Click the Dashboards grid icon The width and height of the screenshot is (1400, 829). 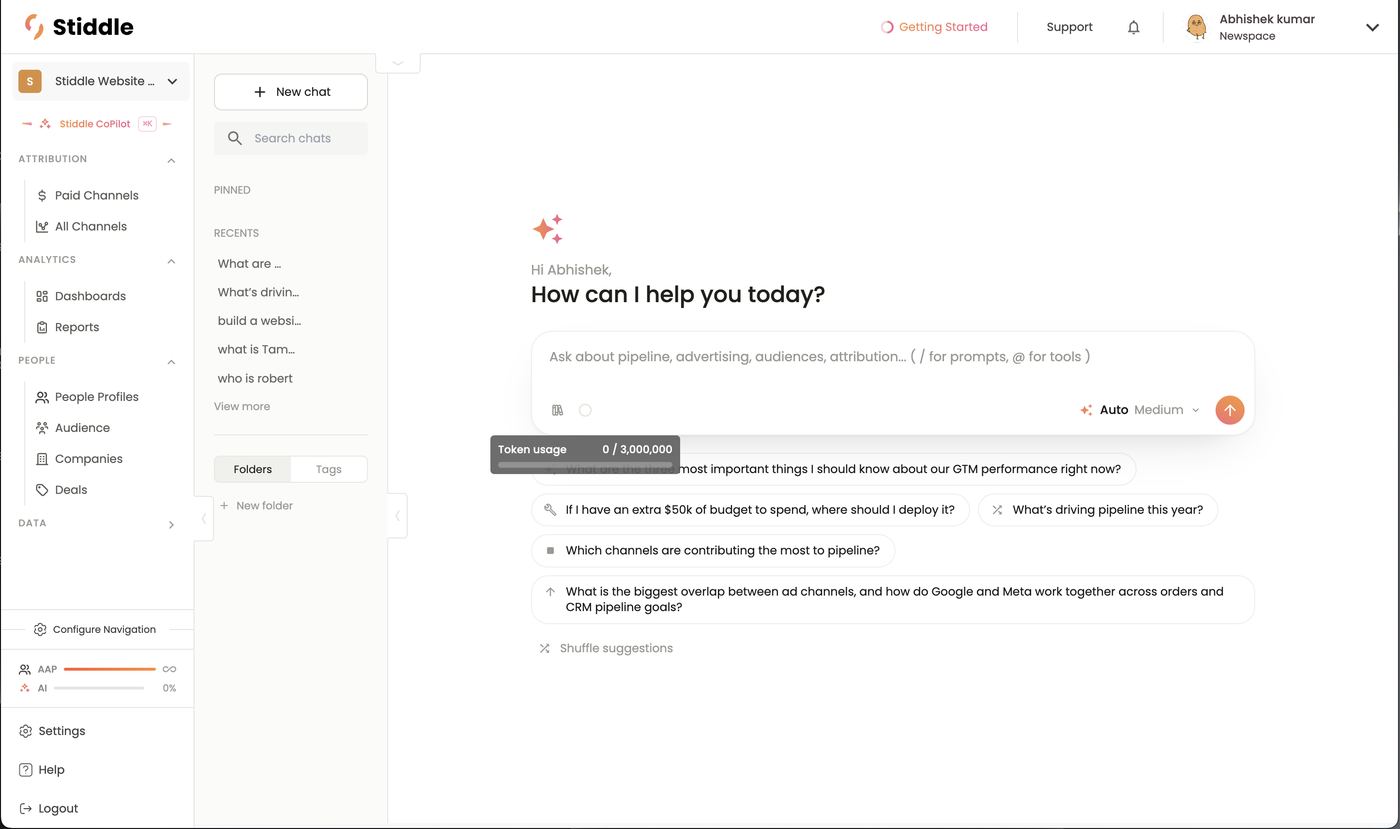click(x=42, y=297)
